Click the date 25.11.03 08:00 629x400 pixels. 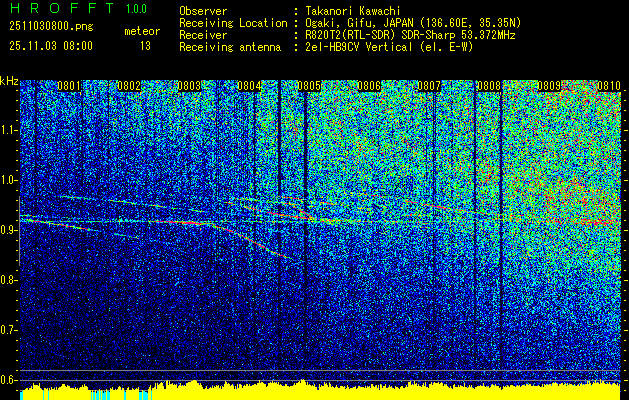click(x=51, y=46)
